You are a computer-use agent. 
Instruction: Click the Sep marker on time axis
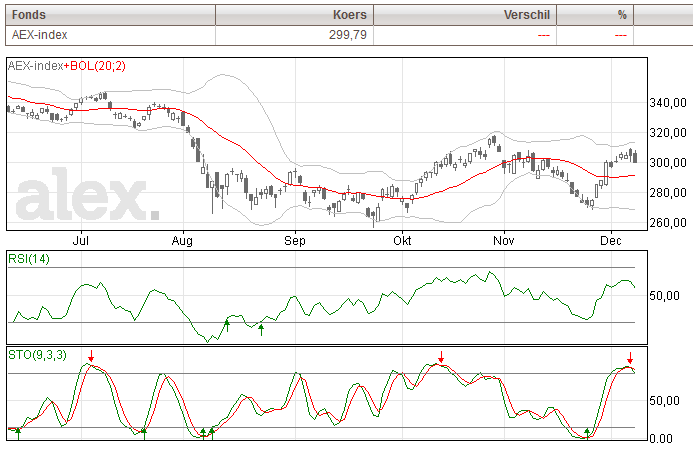pyautogui.click(x=295, y=241)
